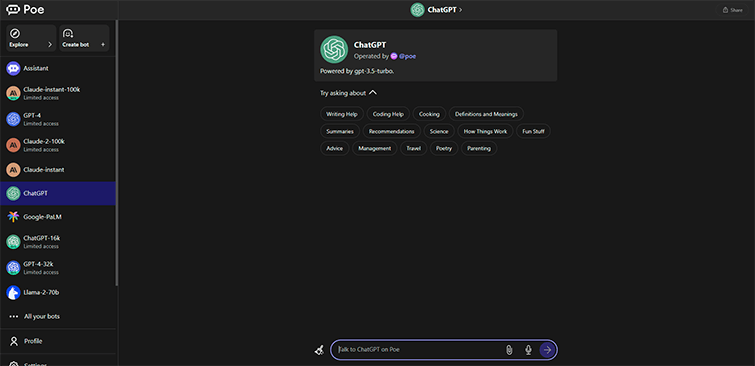The height and width of the screenshot is (366, 755).
Task: Select the Writing Help suggestion chip
Action: 342,114
